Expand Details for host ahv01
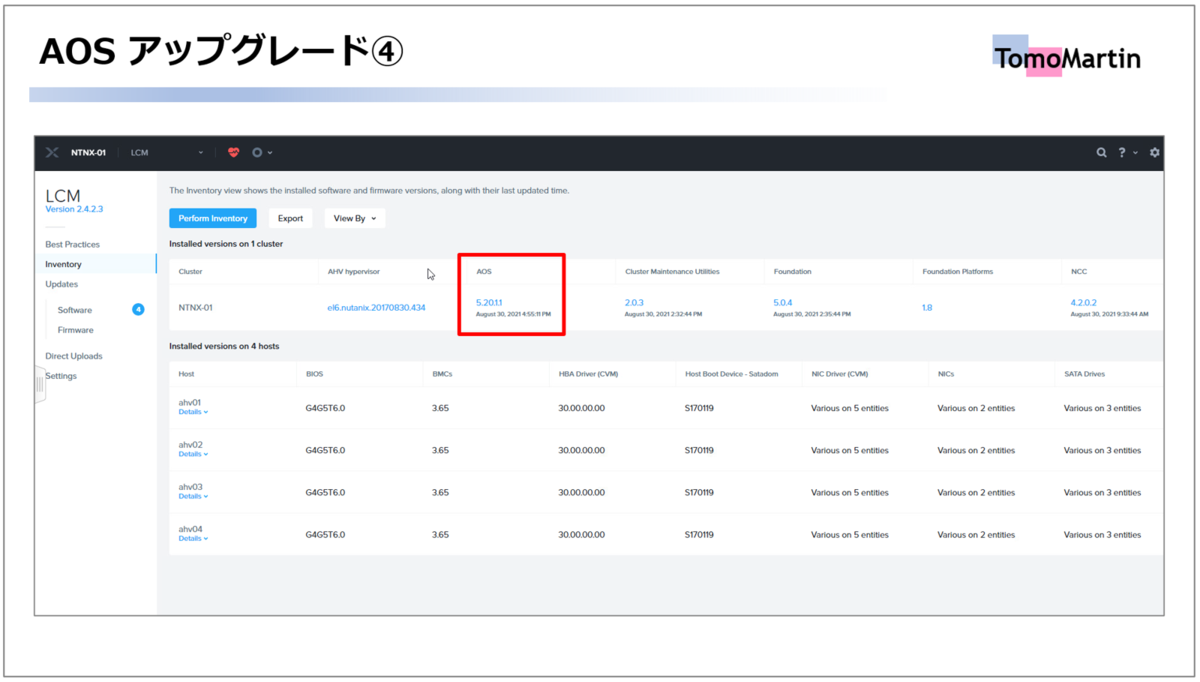Screen dimensions: 1200x682 [193, 412]
